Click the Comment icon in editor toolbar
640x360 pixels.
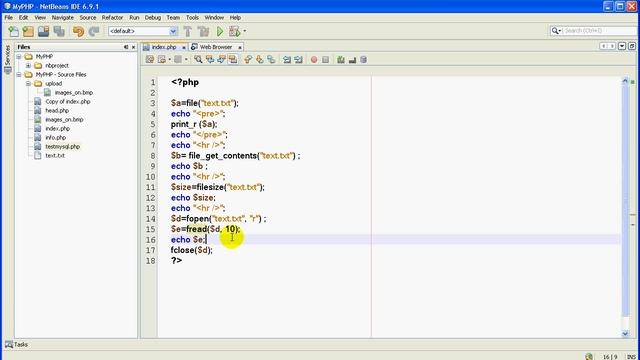(x=341, y=60)
